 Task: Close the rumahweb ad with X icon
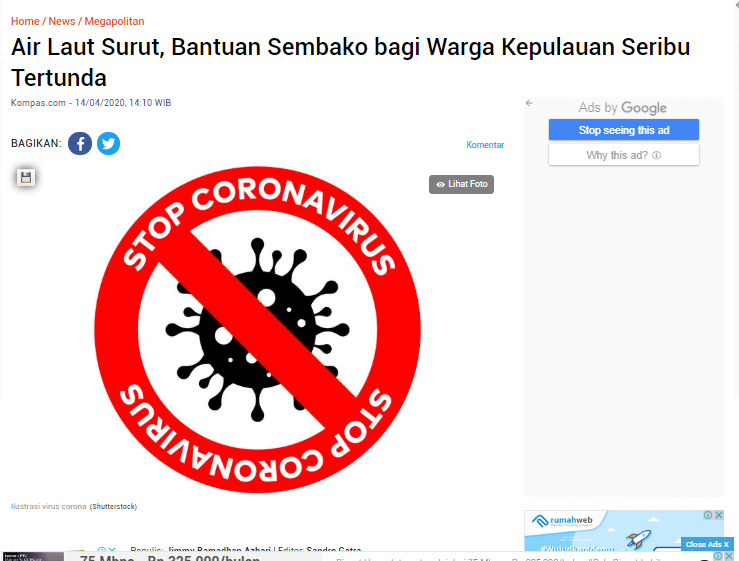[x=719, y=515]
